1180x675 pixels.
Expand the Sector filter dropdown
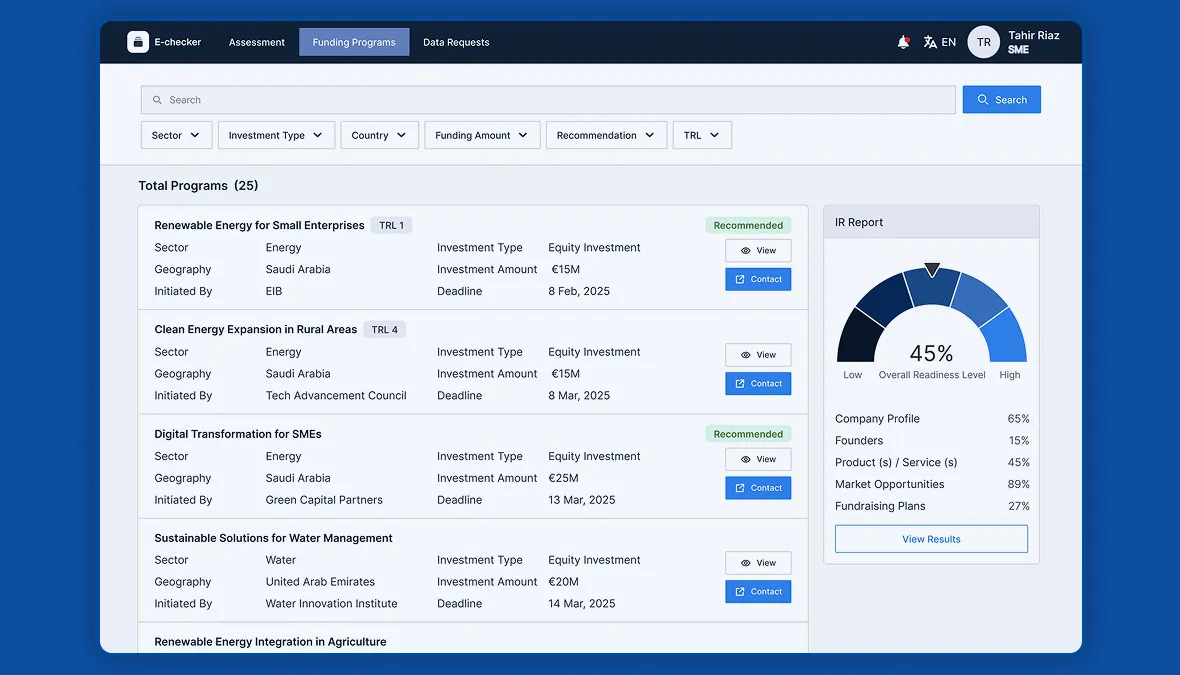click(176, 135)
